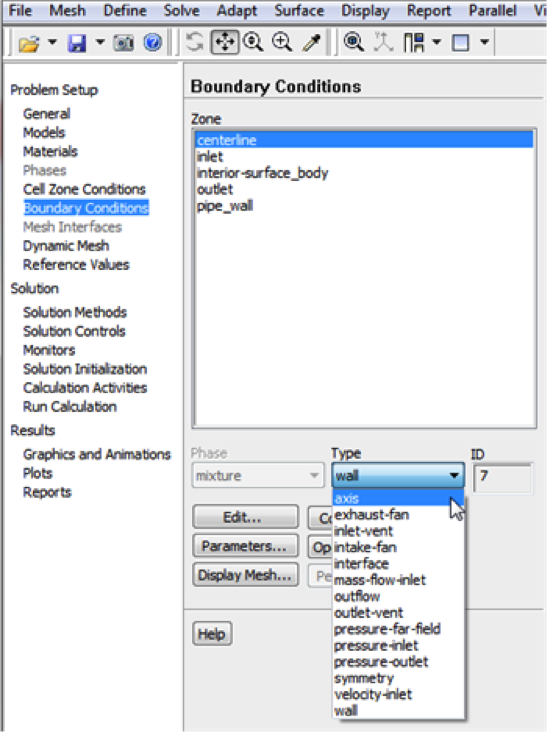Open Solution Methods in the tree
Image resolution: width=547 pixels, height=732 pixels.
(75, 312)
